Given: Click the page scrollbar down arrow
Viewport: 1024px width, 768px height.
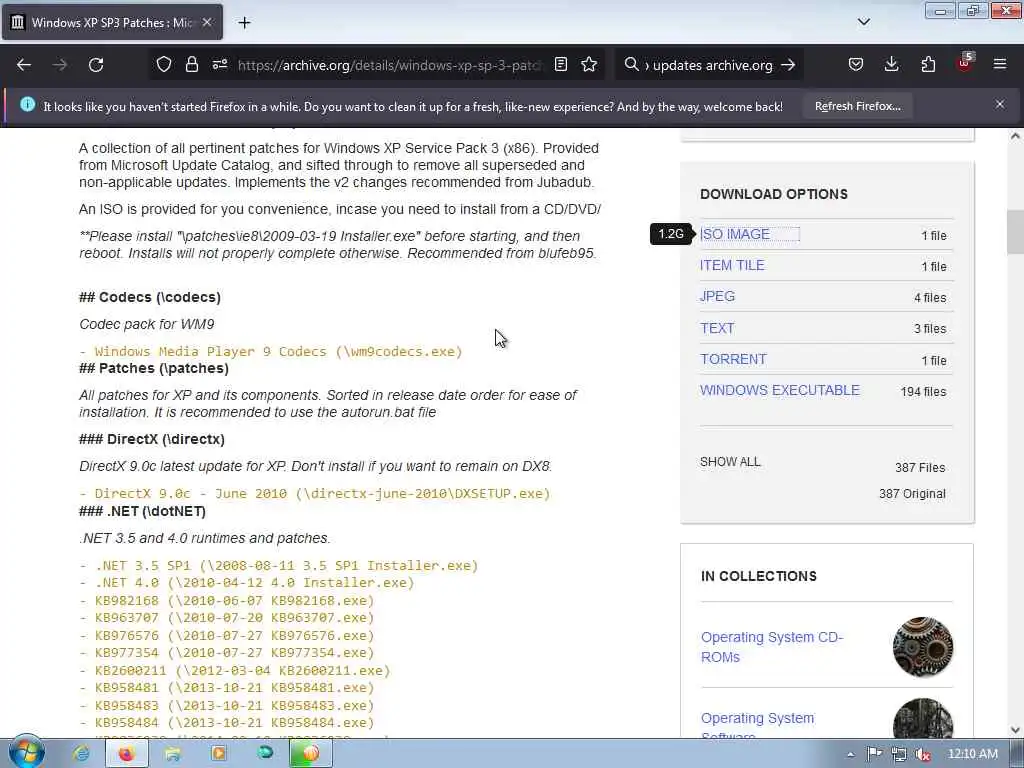Looking at the screenshot, I should [x=1015, y=730].
